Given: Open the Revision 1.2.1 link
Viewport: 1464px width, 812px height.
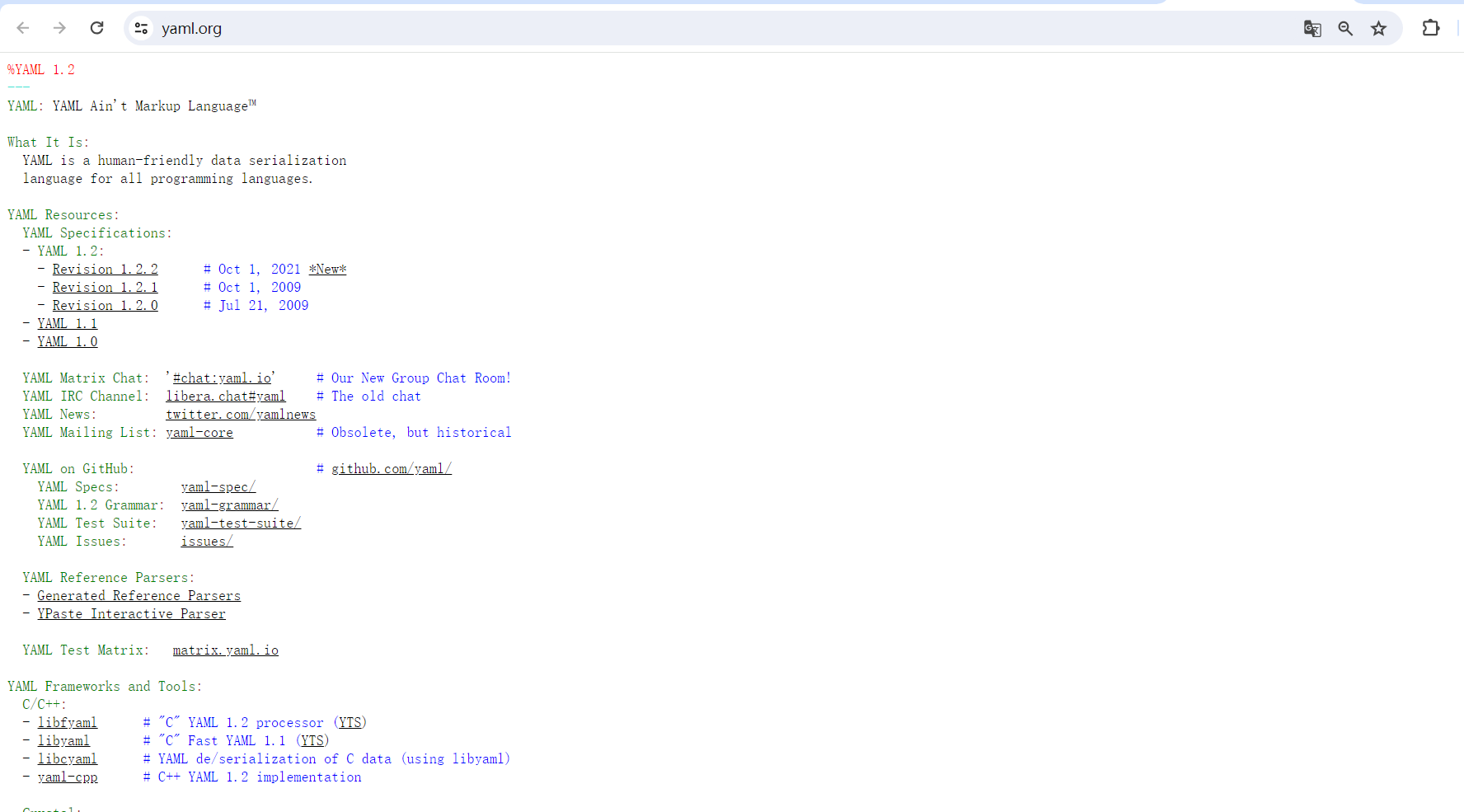Looking at the screenshot, I should tap(105, 288).
